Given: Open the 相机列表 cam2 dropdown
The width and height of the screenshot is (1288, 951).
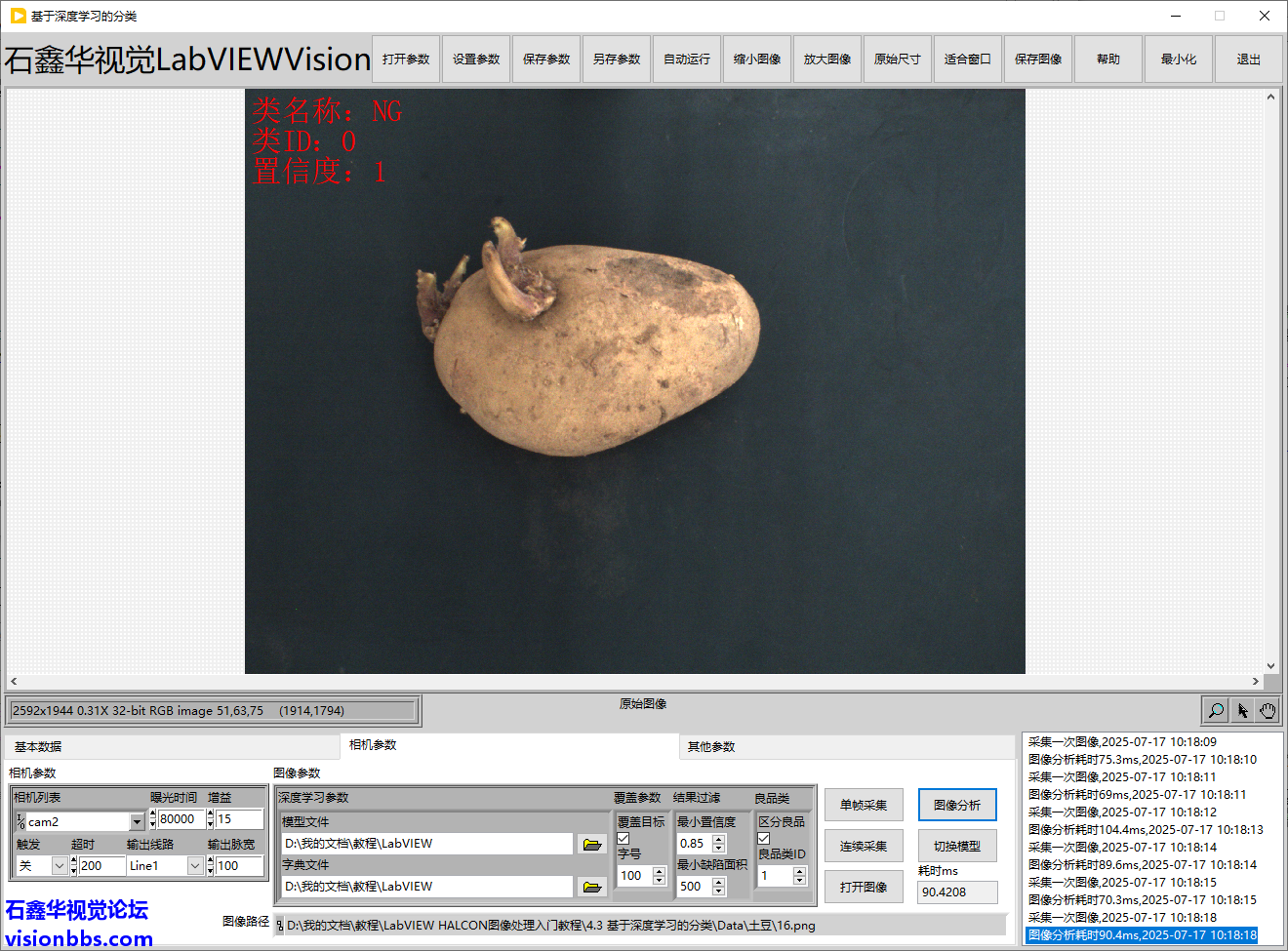Looking at the screenshot, I should (137, 822).
